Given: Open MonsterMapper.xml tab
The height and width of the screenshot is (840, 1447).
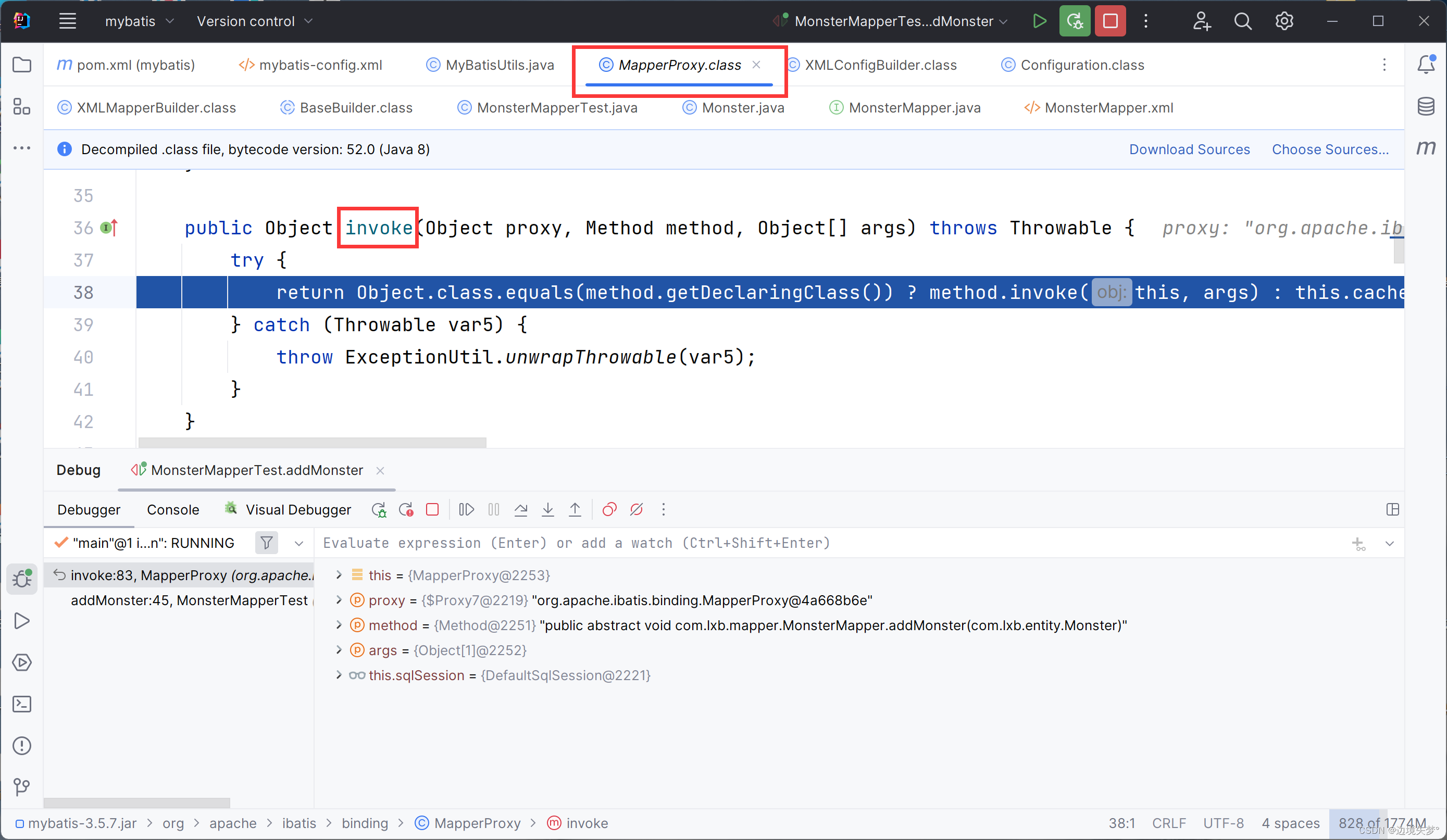Looking at the screenshot, I should point(1099,107).
